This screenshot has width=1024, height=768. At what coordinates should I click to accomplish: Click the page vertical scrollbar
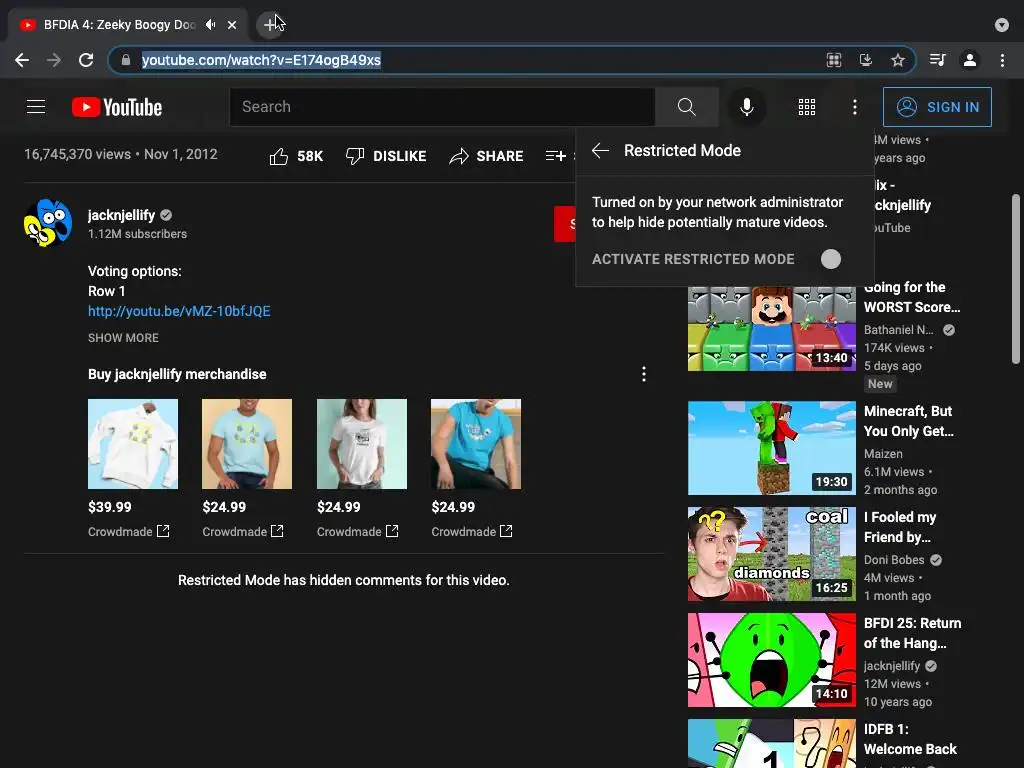[1016, 280]
